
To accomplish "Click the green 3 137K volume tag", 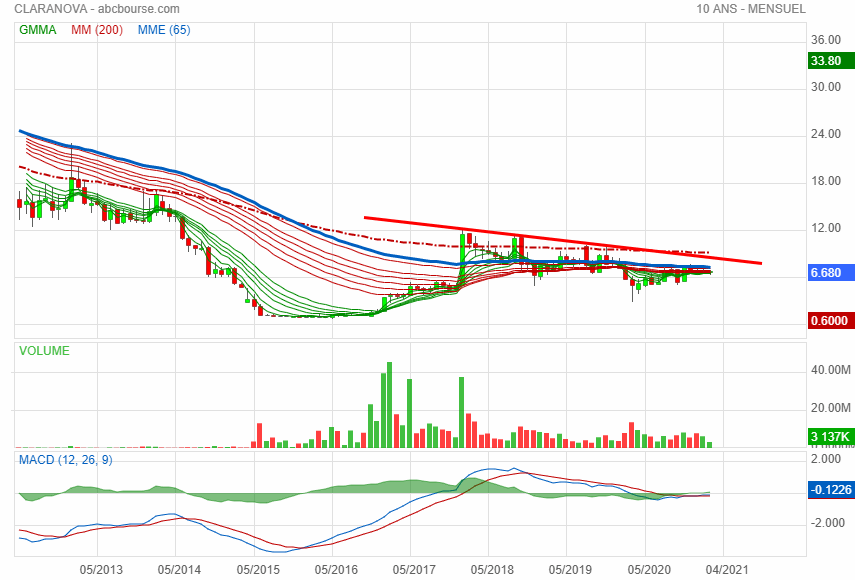I will pos(831,437).
